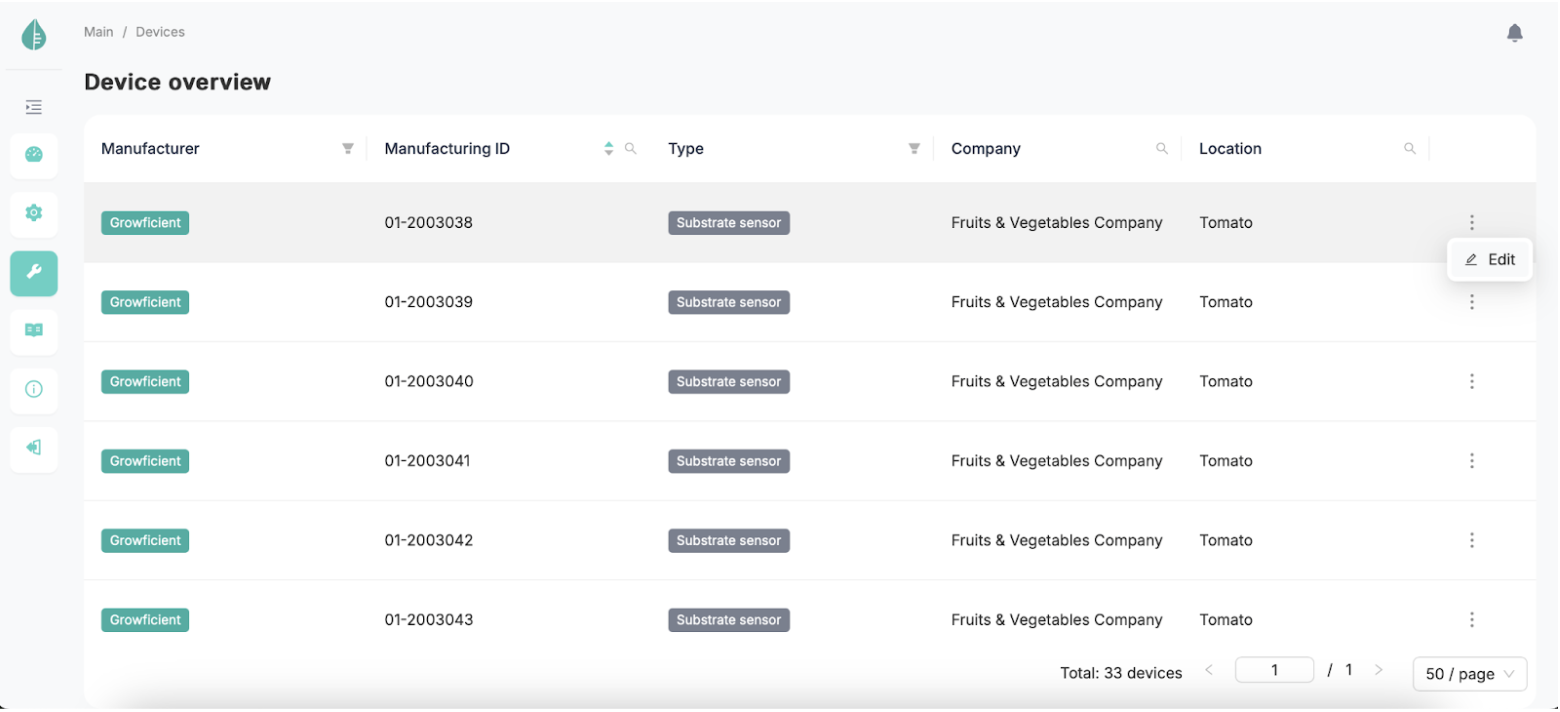Open the settings gear icon in sidebar
The height and width of the screenshot is (712, 1560).
click(34, 213)
